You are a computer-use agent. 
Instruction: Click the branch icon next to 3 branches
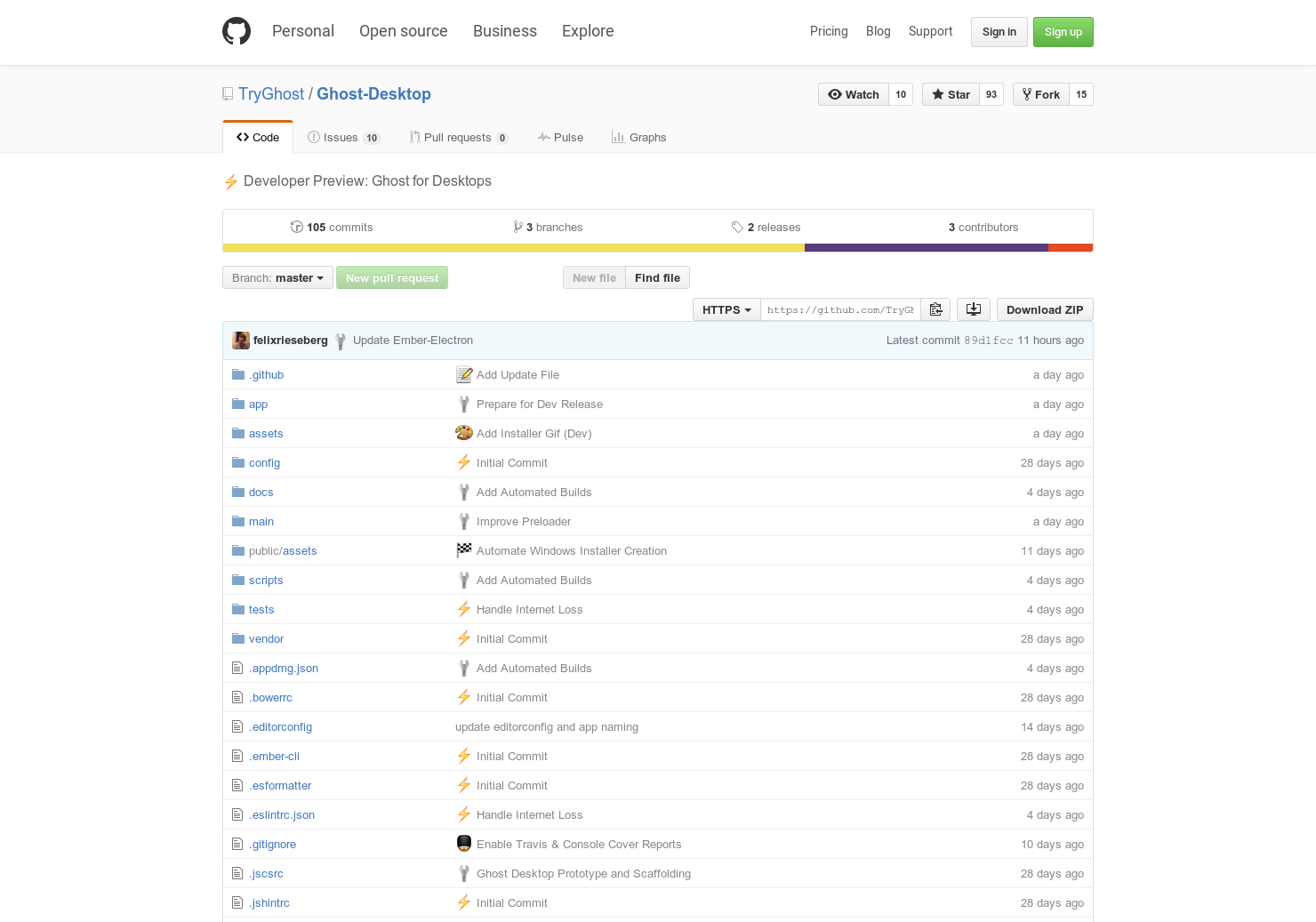tap(518, 227)
